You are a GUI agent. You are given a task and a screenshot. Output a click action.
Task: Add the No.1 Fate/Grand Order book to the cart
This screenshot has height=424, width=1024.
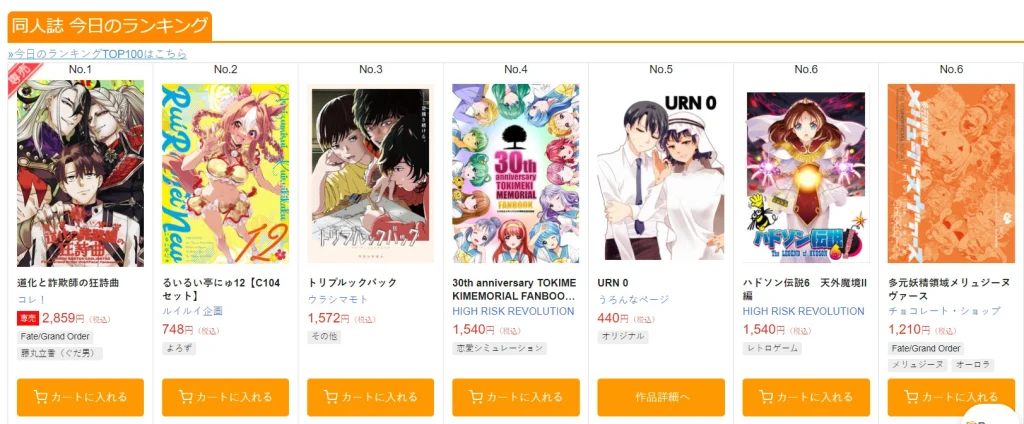pyautogui.click(x=80, y=397)
